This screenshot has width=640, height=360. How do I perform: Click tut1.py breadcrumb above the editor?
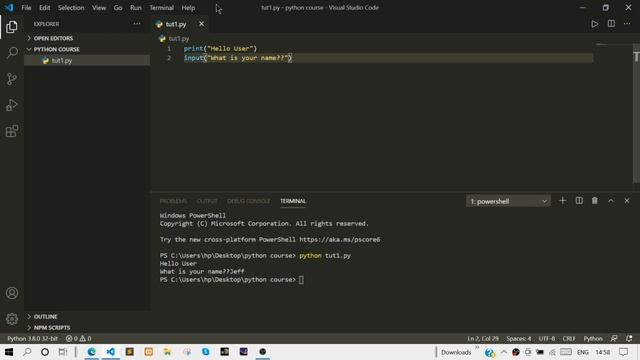click(179, 38)
